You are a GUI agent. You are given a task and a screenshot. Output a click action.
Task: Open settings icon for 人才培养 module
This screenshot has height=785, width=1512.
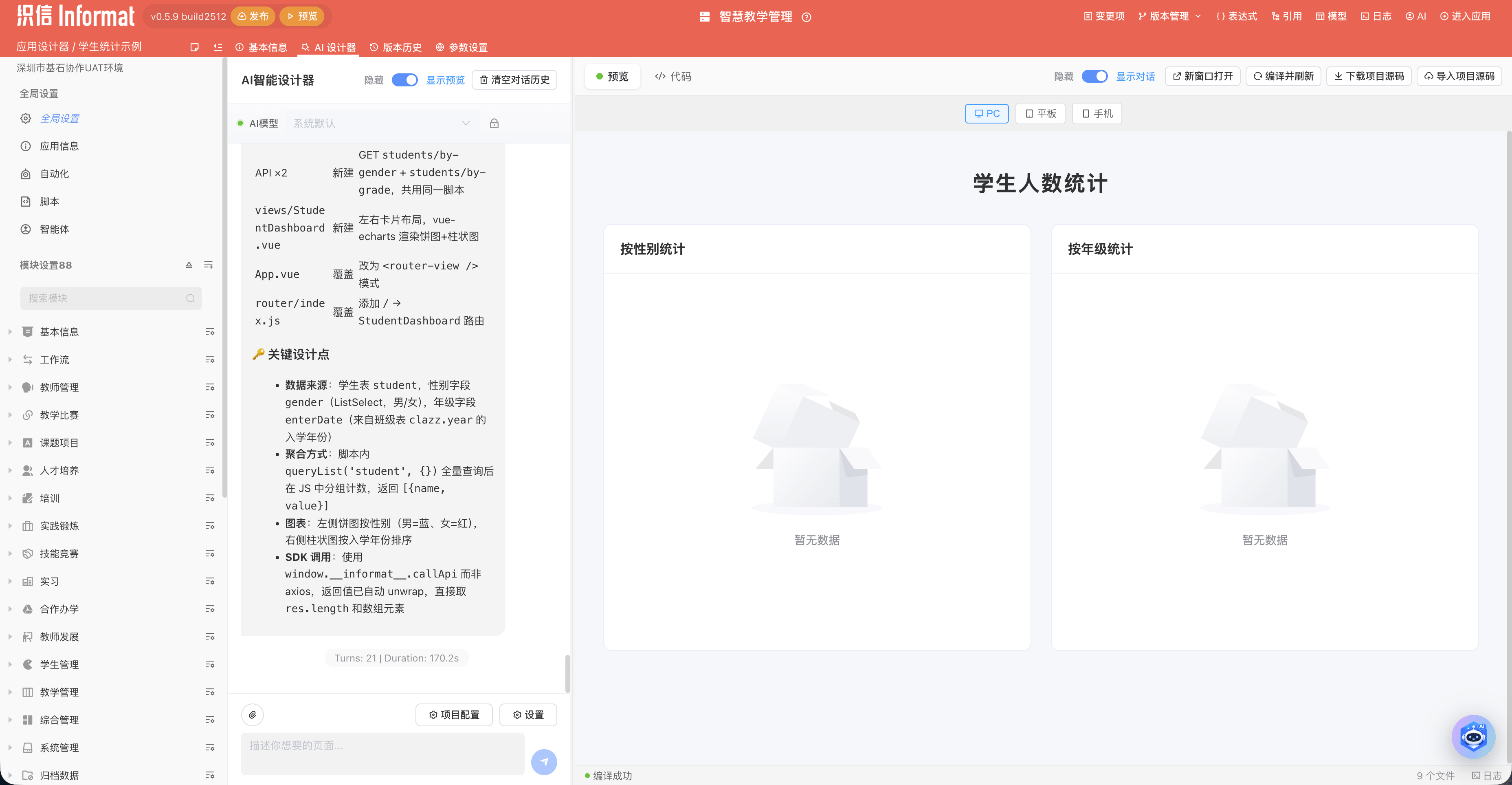click(209, 470)
